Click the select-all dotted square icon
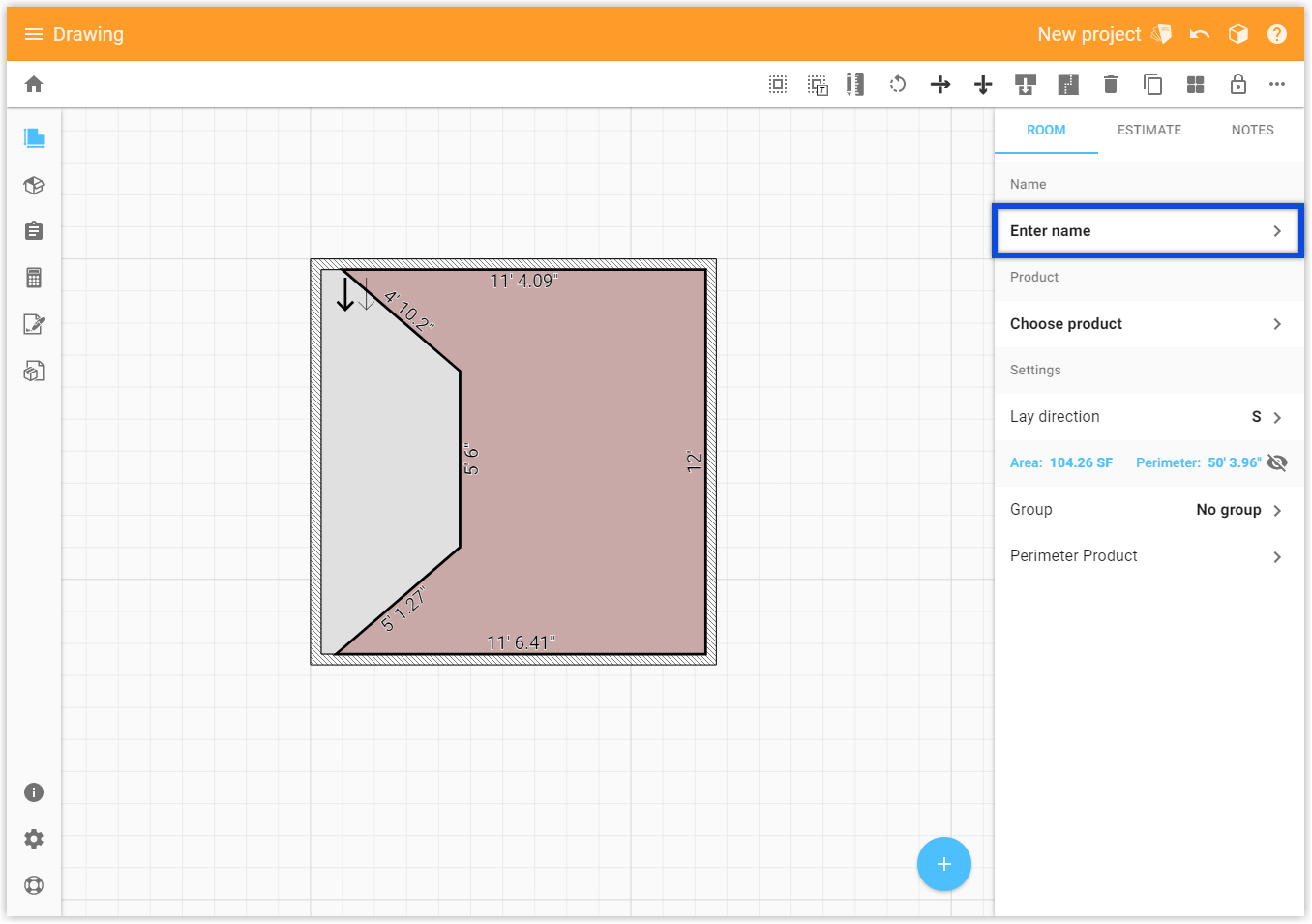Viewport: 1312px width, 924px height. (778, 84)
